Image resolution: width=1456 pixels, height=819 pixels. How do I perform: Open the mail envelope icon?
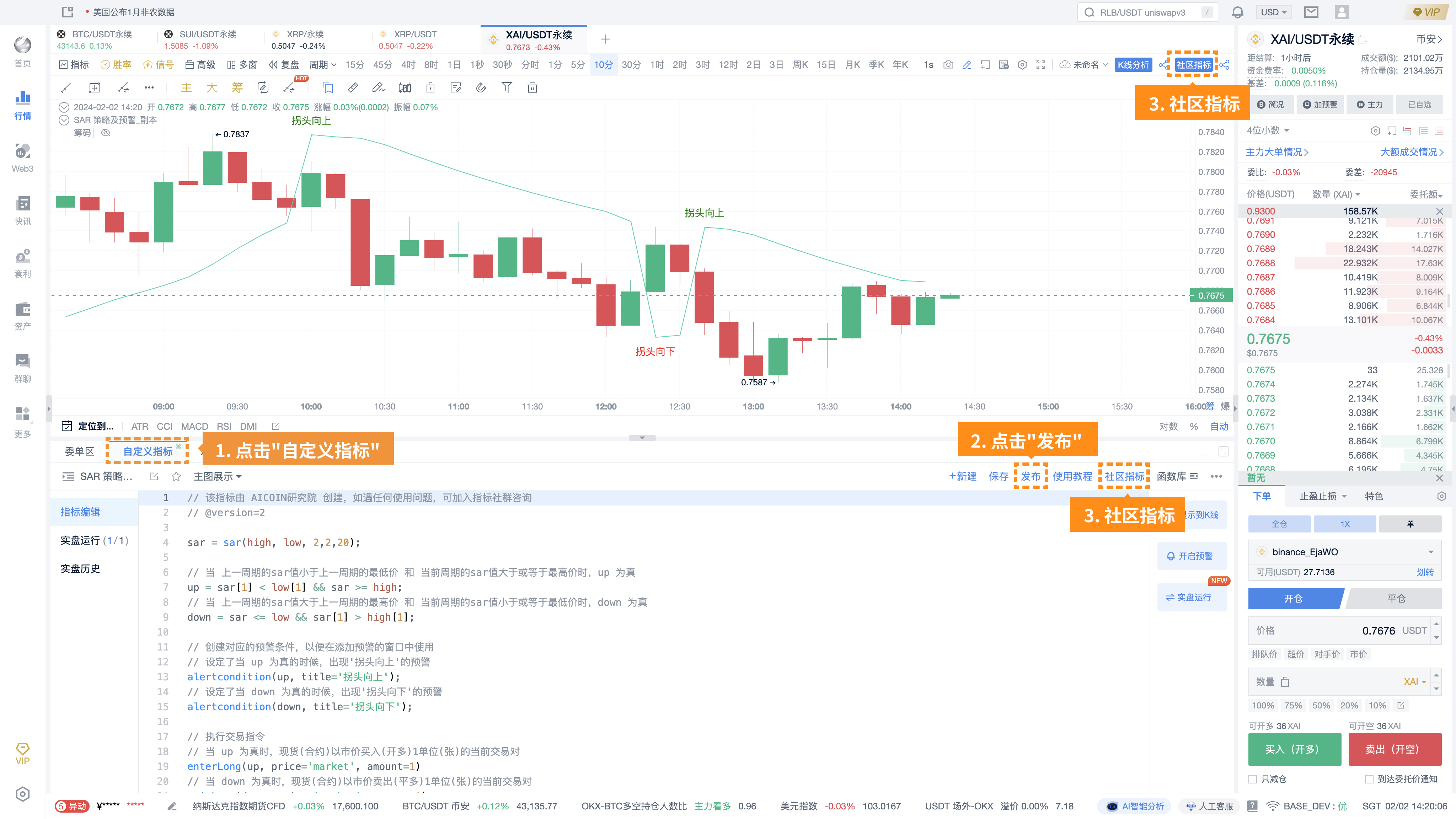click(x=1311, y=12)
